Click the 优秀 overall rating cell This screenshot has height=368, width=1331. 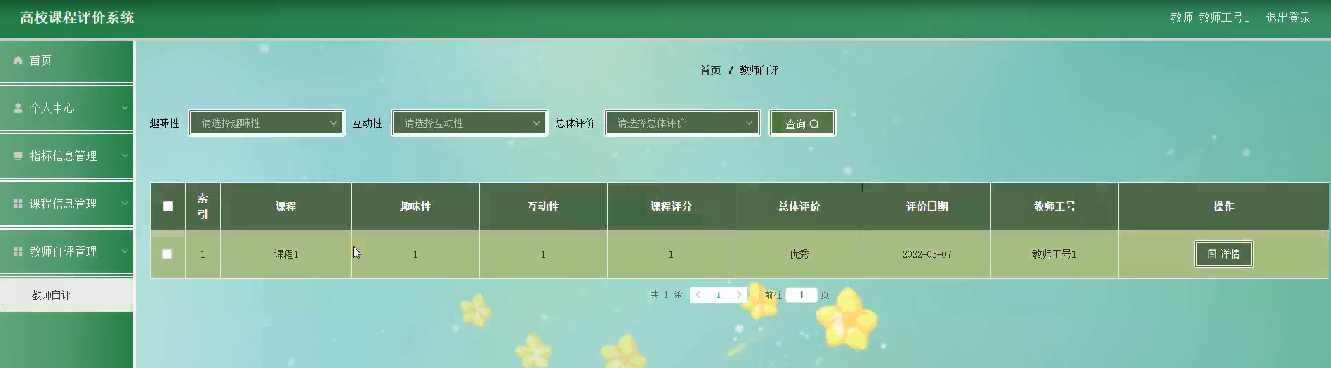coord(799,254)
